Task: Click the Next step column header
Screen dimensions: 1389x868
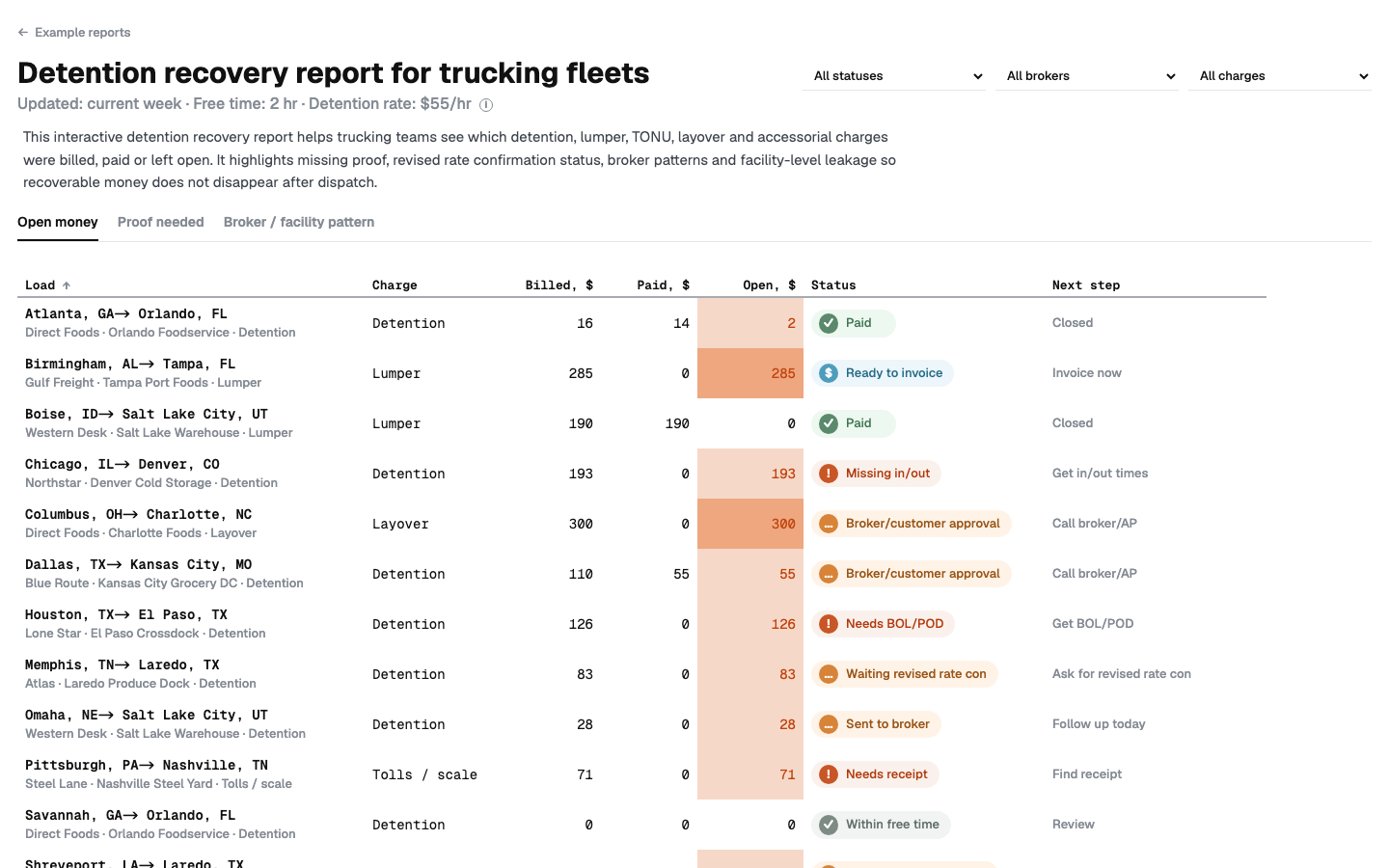Action: [x=1086, y=285]
